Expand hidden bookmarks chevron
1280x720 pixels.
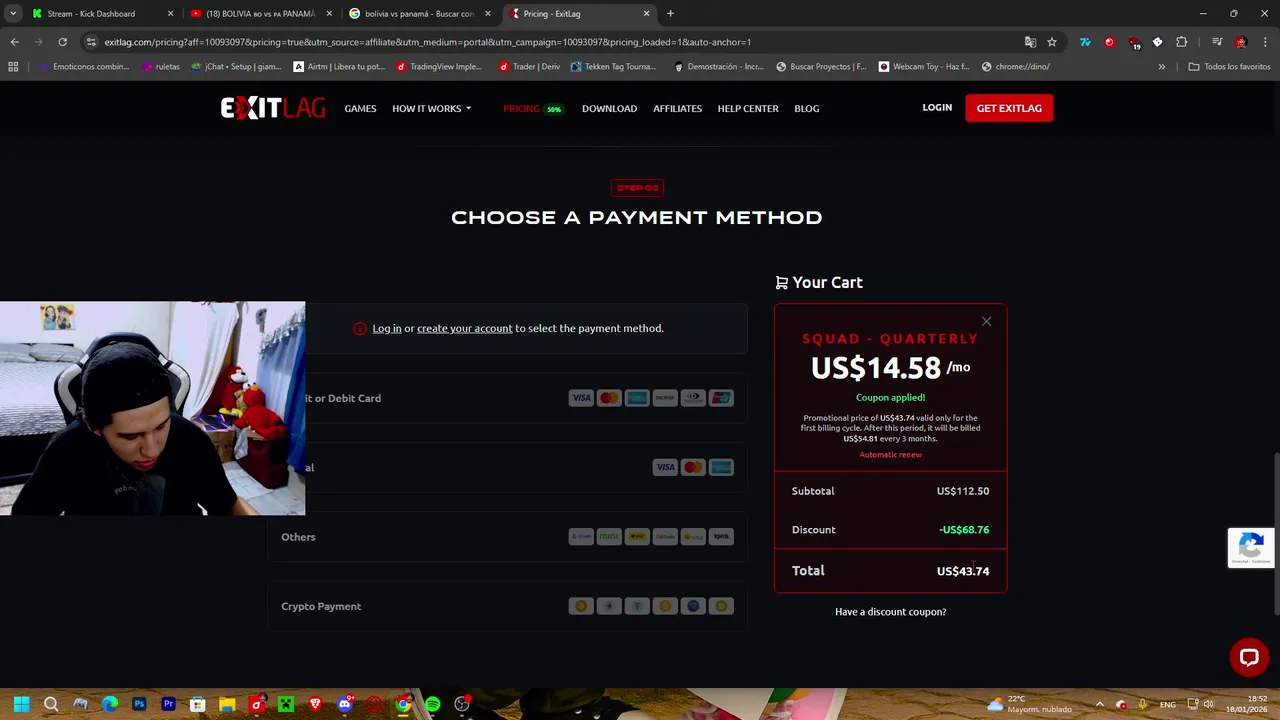tap(1161, 67)
